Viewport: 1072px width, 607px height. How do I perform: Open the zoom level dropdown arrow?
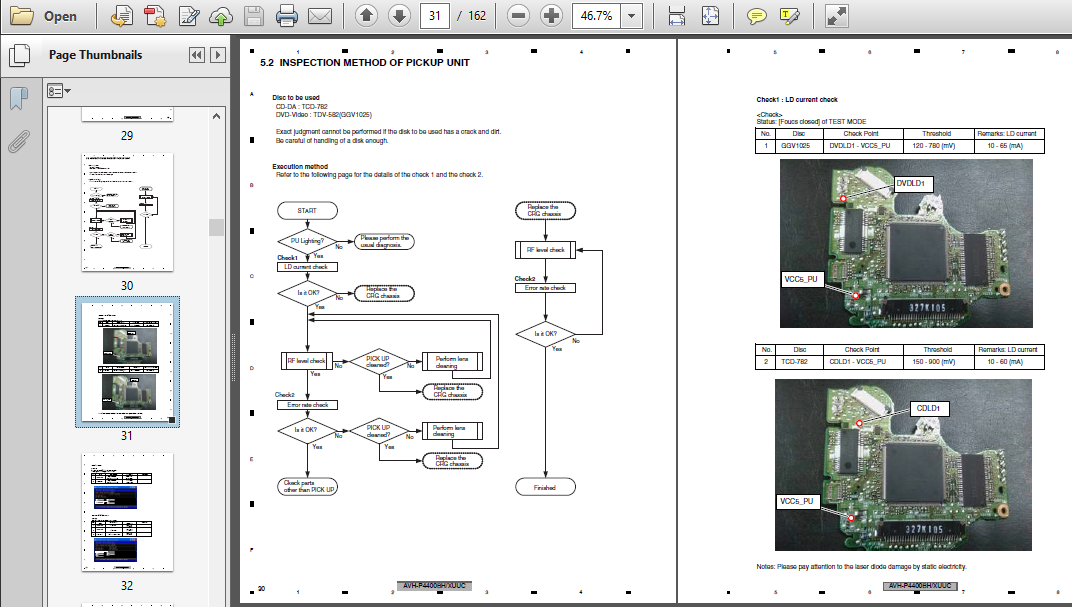point(632,16)
